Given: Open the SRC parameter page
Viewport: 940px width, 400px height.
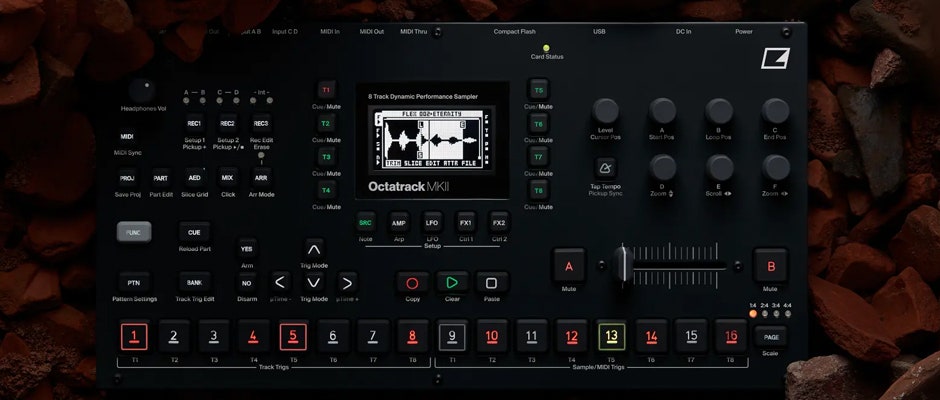Looking at the screenshot, I should 365,223.
